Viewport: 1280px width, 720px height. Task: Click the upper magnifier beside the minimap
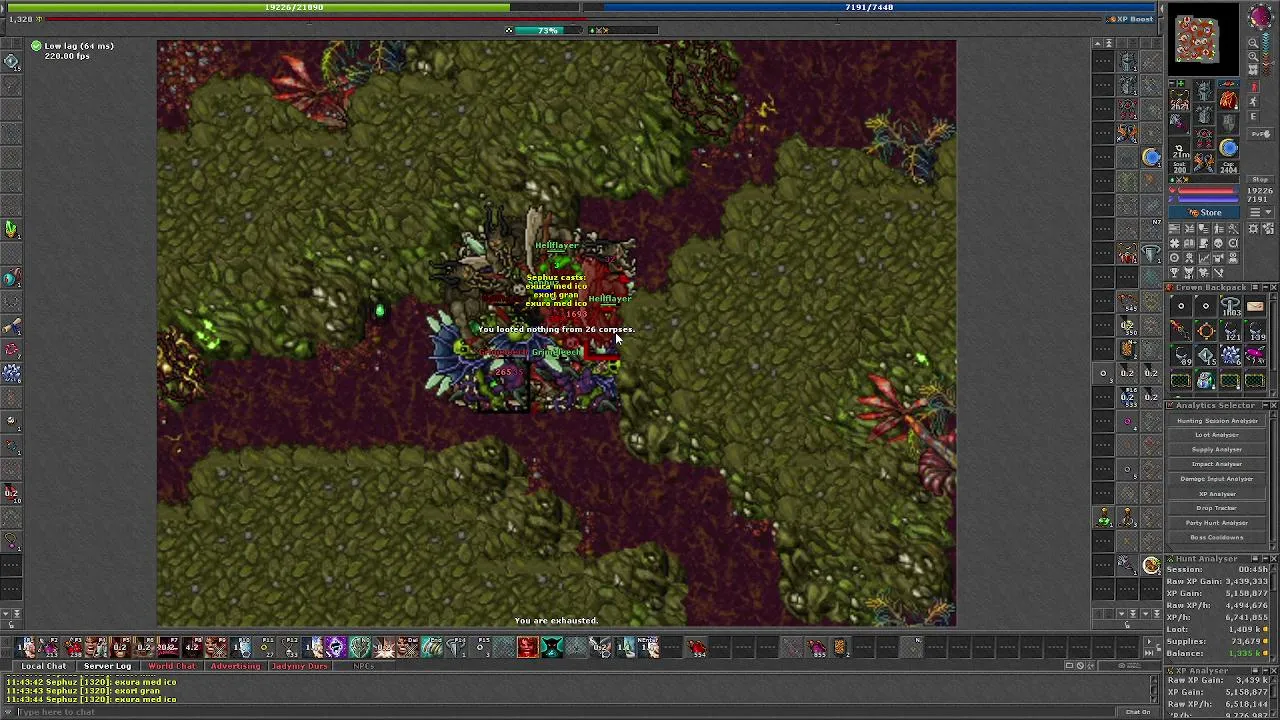click(x=1253, y=44)
